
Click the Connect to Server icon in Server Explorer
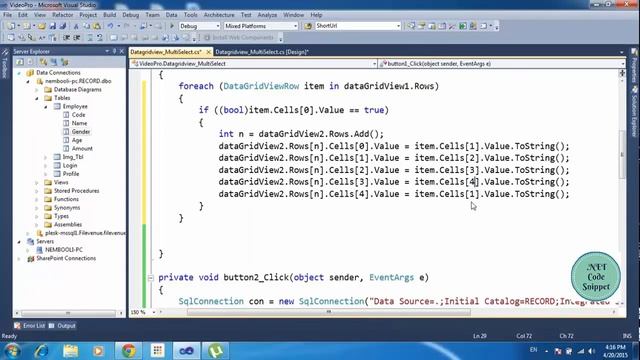click(54, 62)
